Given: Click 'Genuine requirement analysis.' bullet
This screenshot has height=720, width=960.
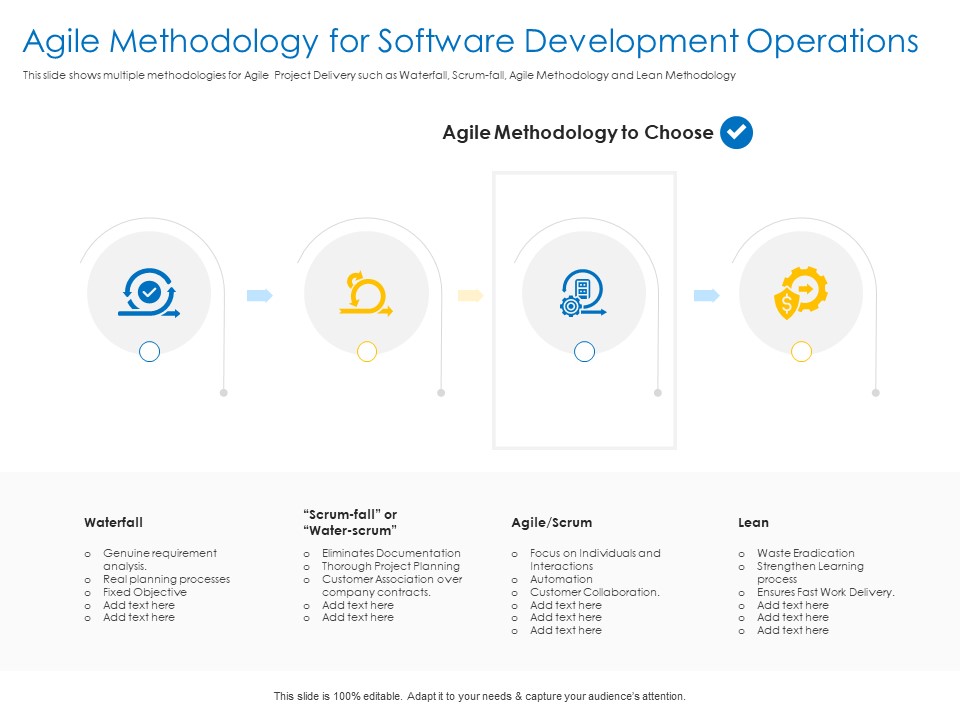Looking at the screenshot, I should pyautogui.click(x=159, y=560).
